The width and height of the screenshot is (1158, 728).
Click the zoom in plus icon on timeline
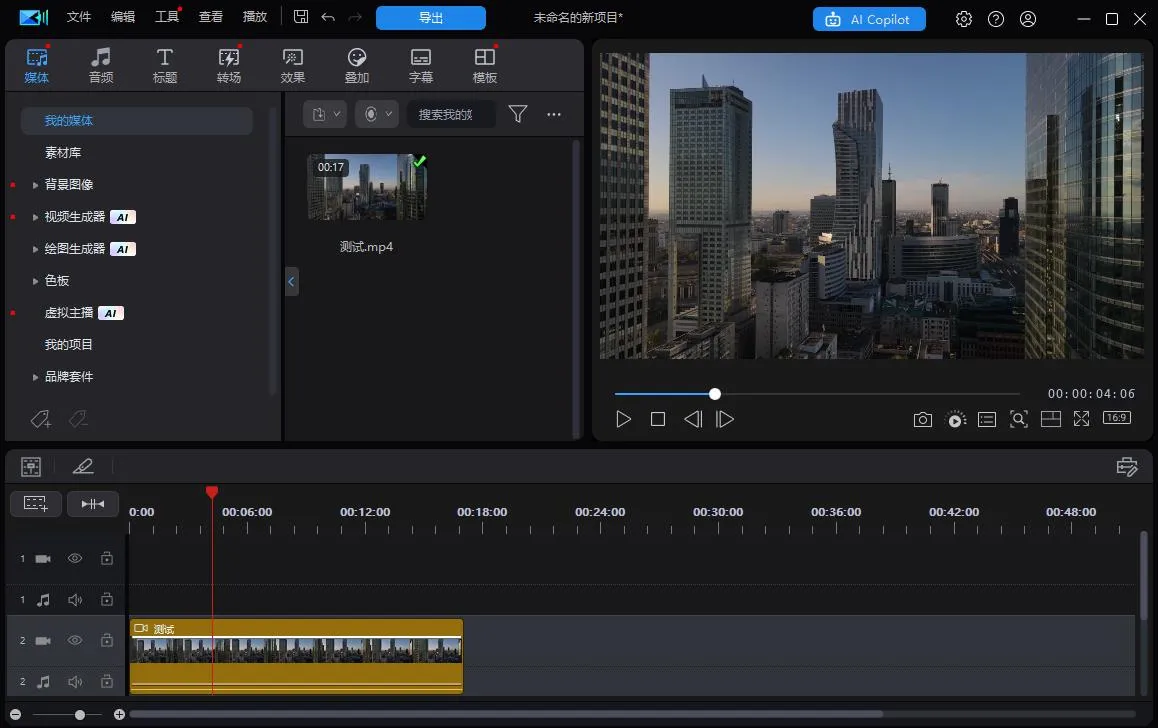119,714
